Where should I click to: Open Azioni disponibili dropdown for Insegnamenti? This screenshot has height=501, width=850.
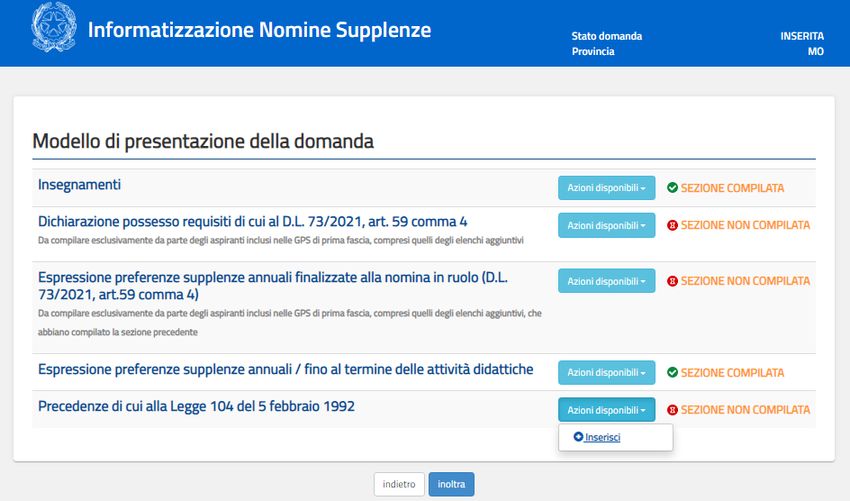click(606, 188)
